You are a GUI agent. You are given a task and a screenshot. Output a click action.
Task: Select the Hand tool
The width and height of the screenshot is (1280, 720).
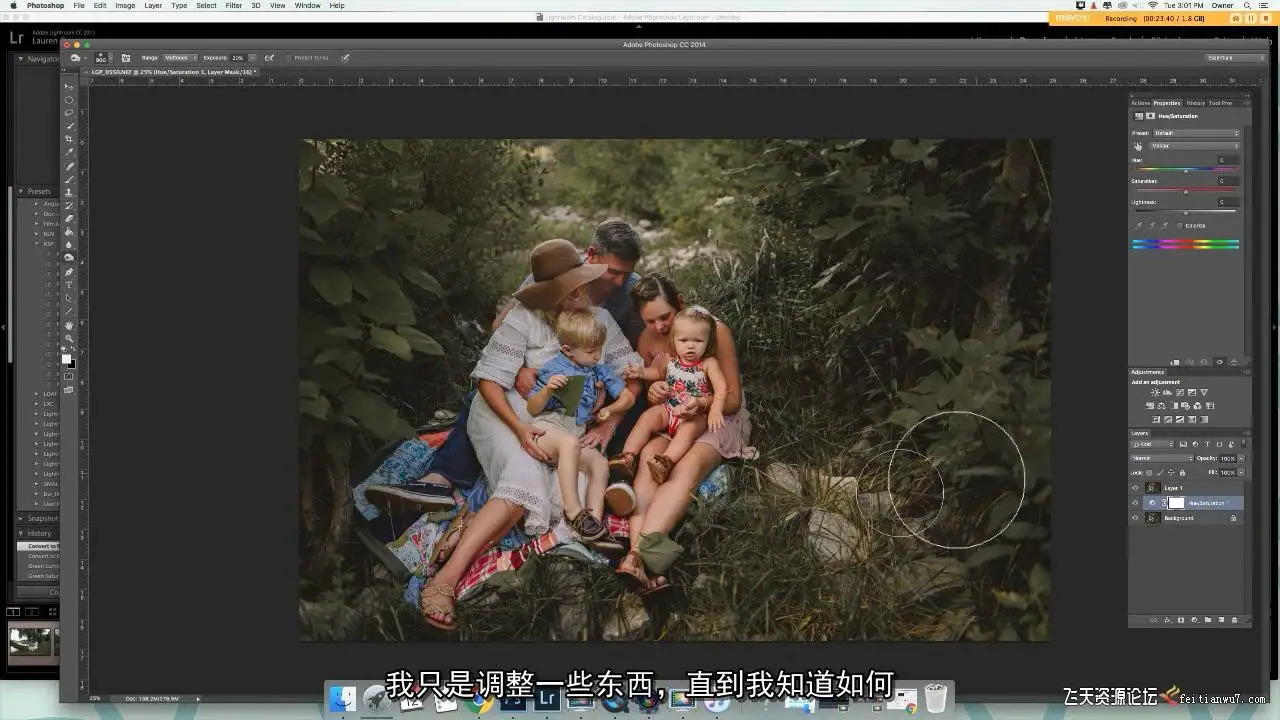pos(69,324)
